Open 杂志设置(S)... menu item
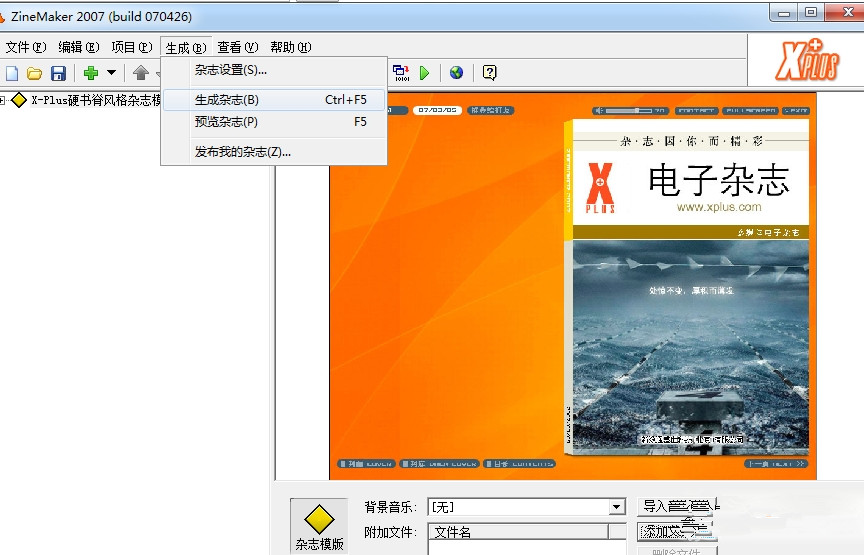Viewport: 864px width, 555px height. [231, 70]
